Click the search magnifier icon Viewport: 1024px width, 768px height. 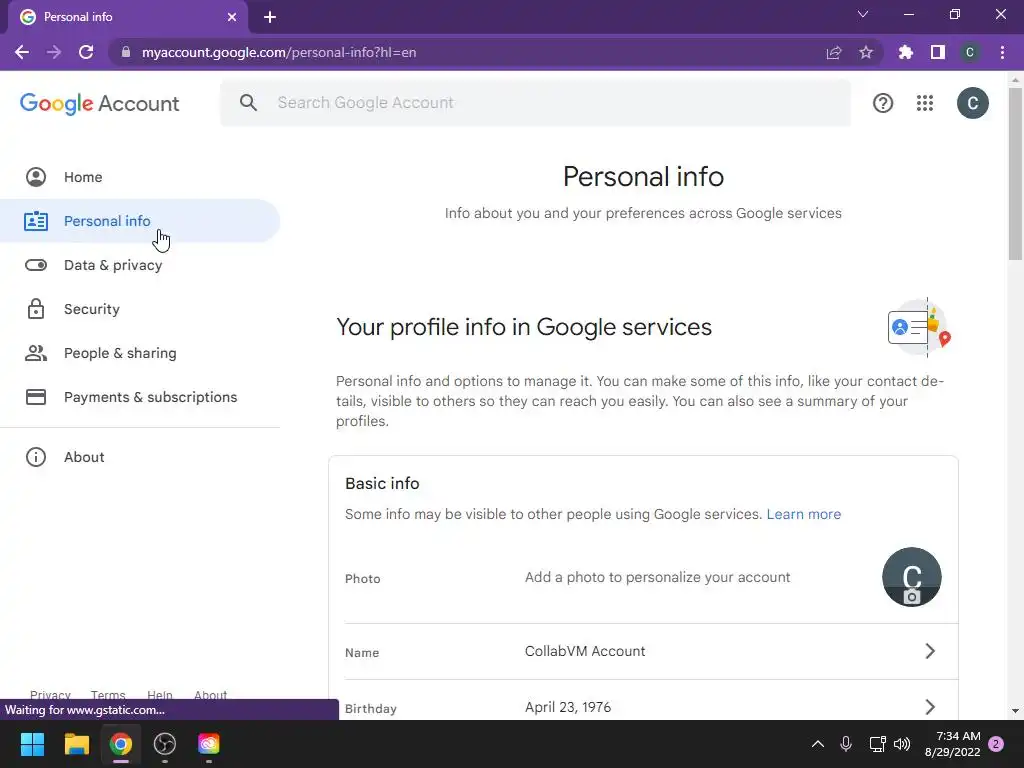coord(248,103)
